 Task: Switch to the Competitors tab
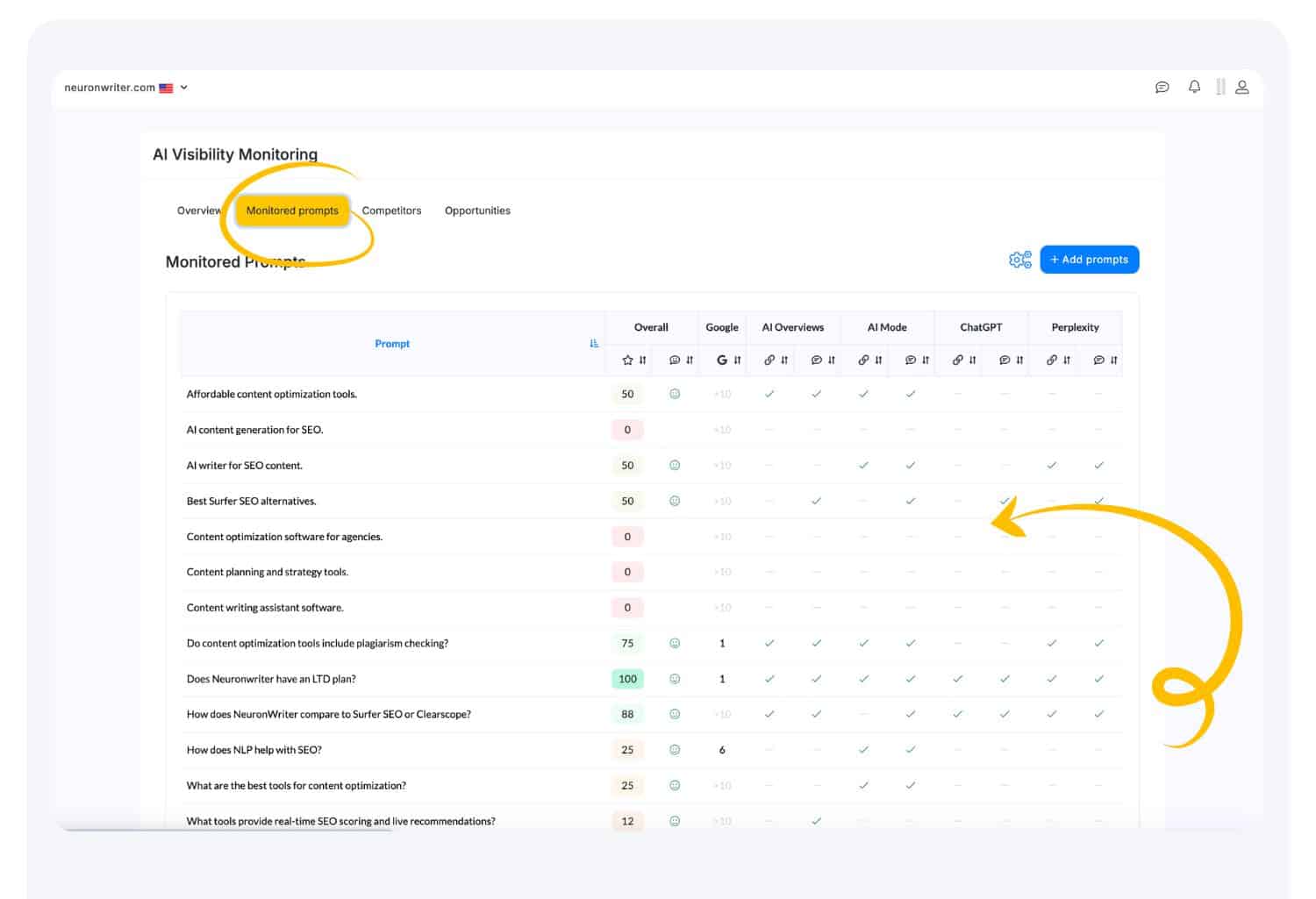(391, 210)
